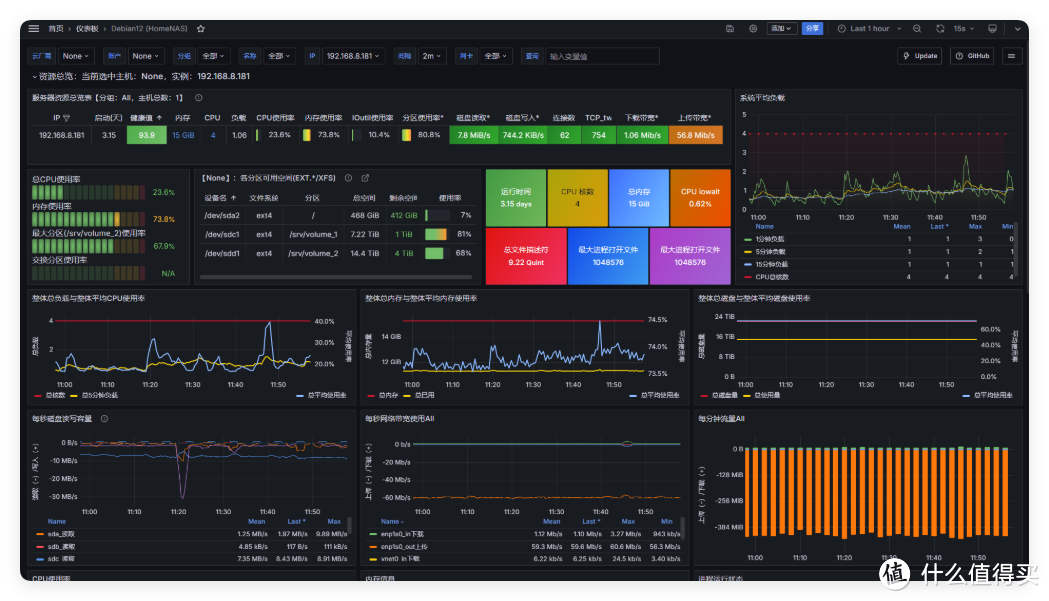Open the 分组 variable dropdown
Image resolution: width=1049 pixels, height=601 pixels.
[213, 56]
